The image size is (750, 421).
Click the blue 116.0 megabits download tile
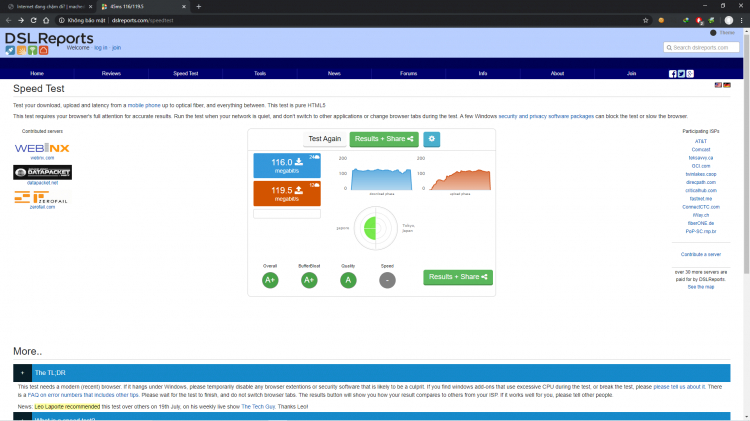click(287, 166)
